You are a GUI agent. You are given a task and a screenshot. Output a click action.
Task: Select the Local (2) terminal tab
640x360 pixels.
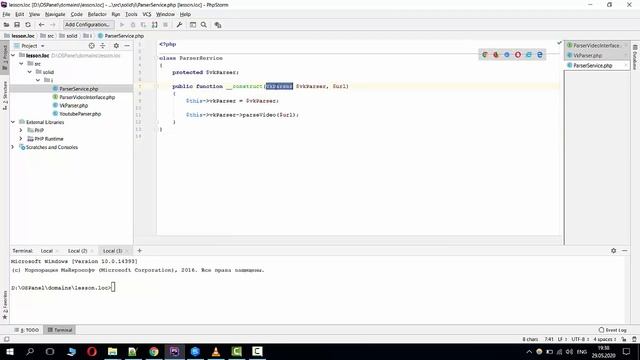79,251
